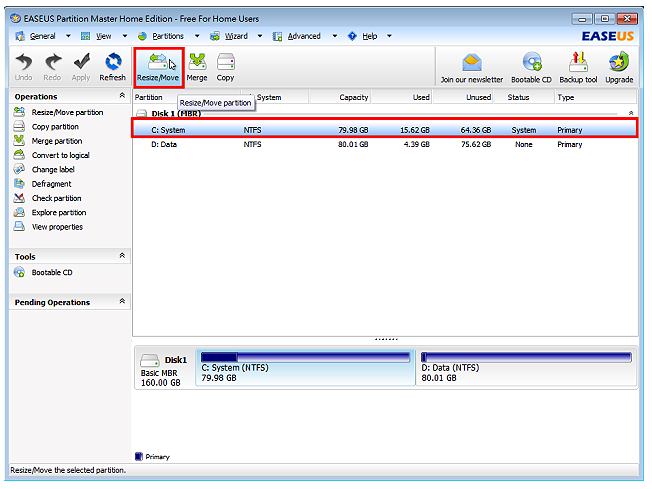This screenshot has width=652, height=489.
Task: Click the Redo toolbar icon
Action: pos(52,62)
